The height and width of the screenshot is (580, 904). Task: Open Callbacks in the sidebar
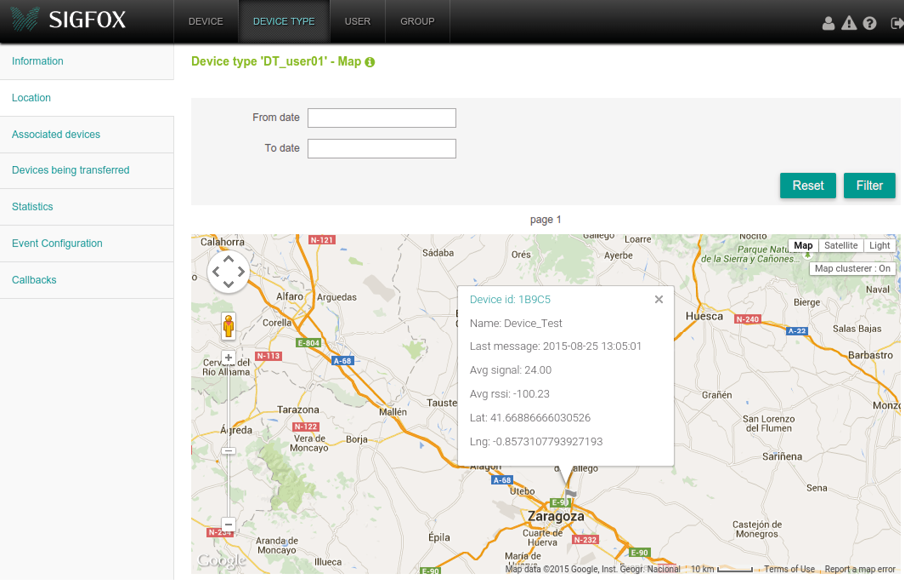[x=86, y=280]
